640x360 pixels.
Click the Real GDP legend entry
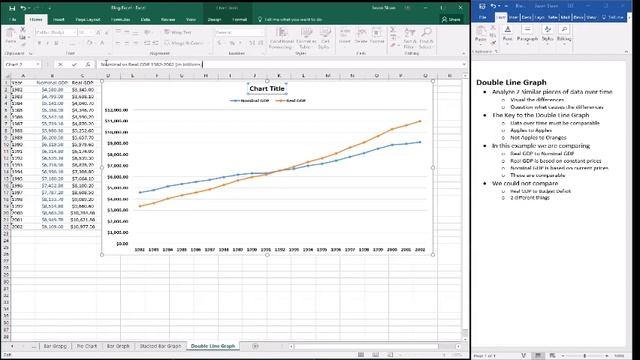tap(291, 100)
